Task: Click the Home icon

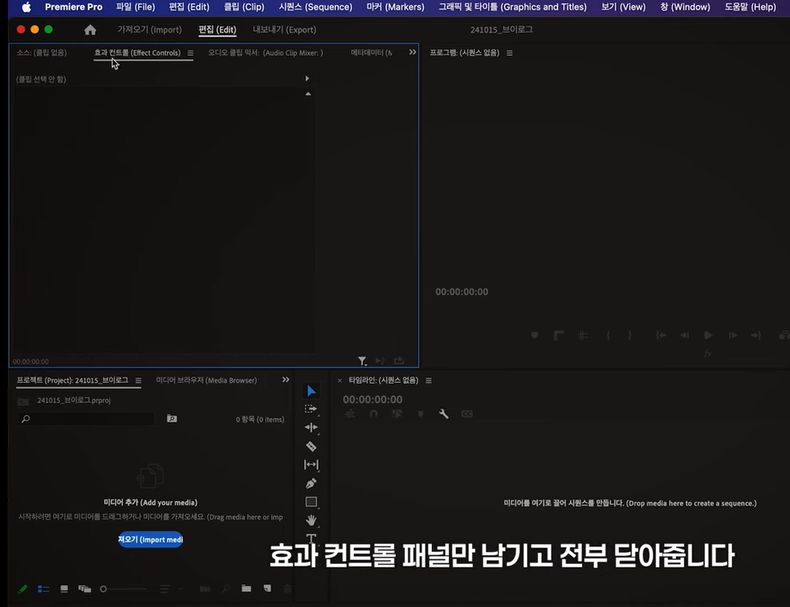Action: pos(90,30)
